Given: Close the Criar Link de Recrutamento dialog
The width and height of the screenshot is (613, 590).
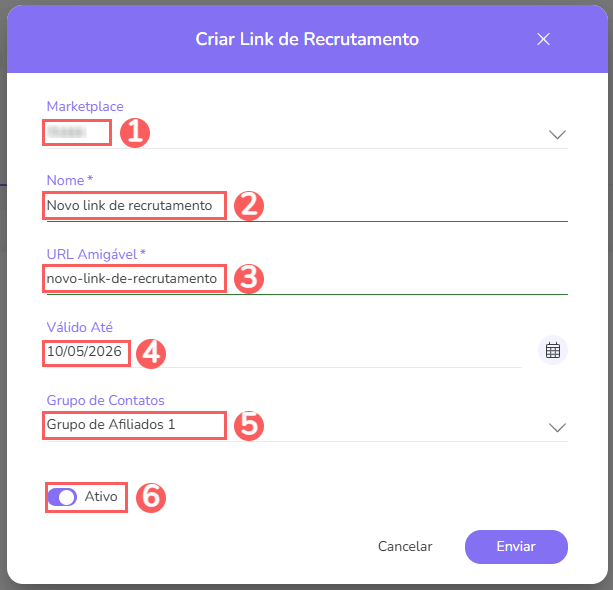Looking at the screenshot, I should [x=544, y=39].
